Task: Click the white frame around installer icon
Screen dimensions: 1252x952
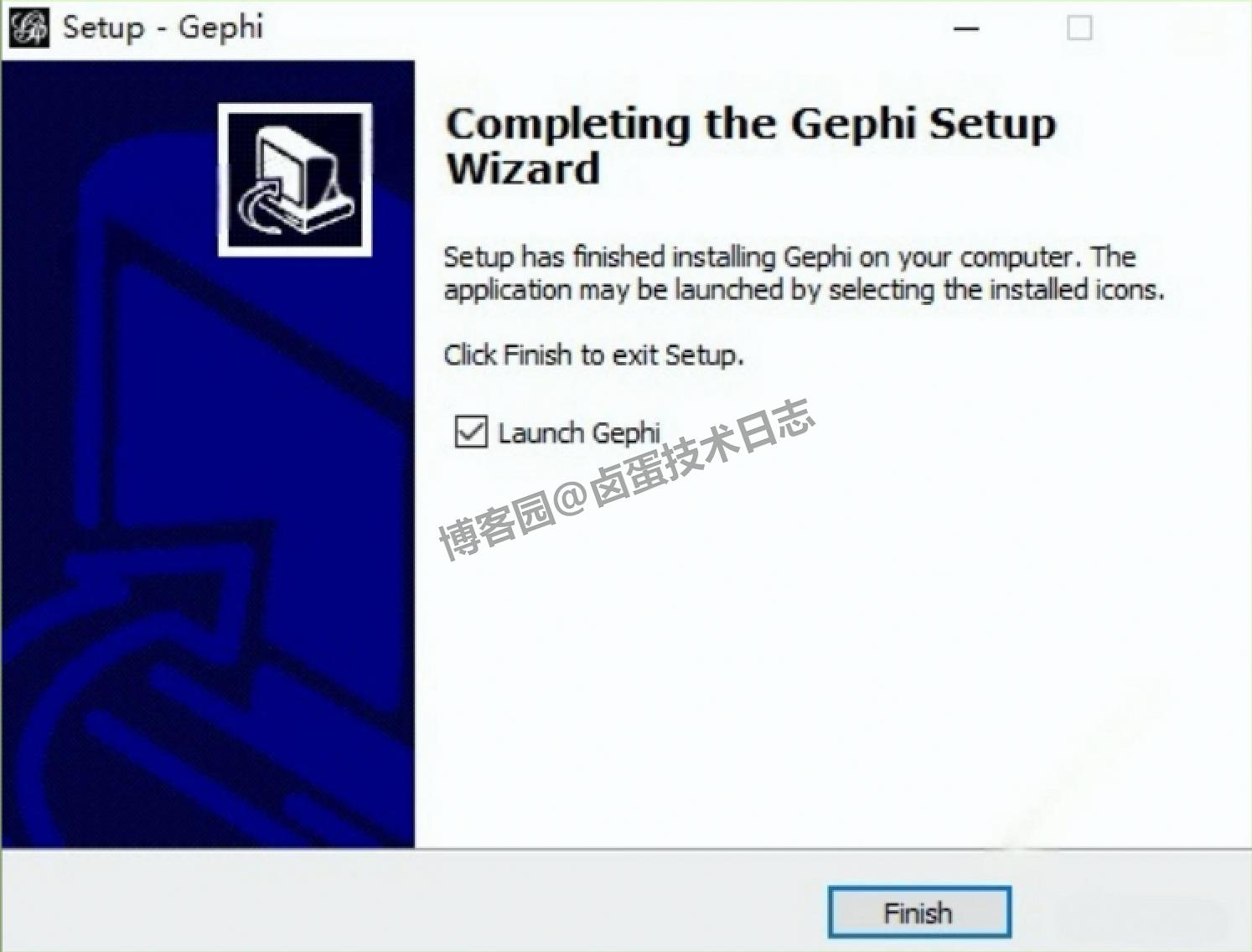Action: coord(295,108)
